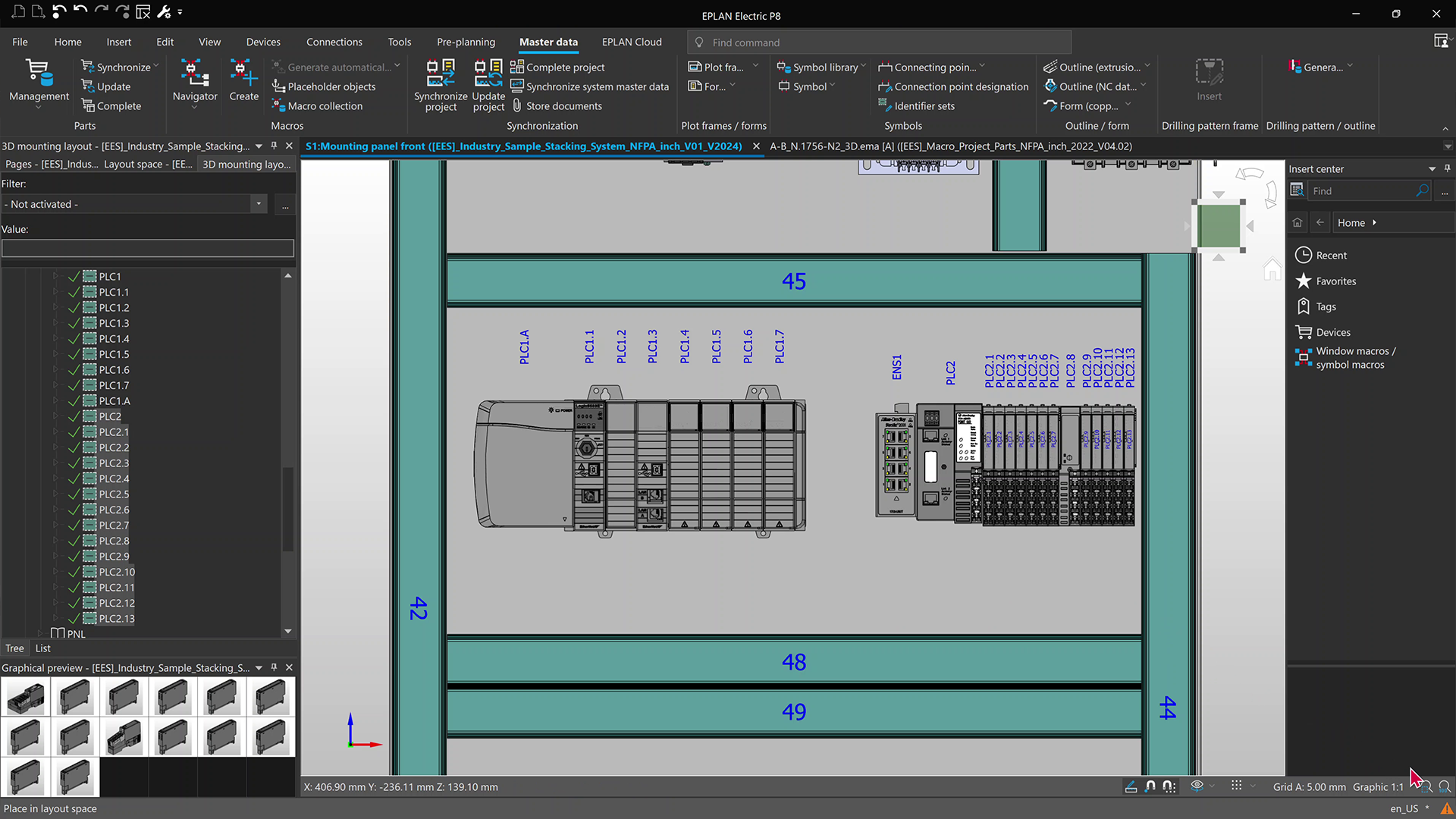The image size is (1456, 819).
Task: Open the Filter dropdown showing Not activated
Action: tap(259, 203)
